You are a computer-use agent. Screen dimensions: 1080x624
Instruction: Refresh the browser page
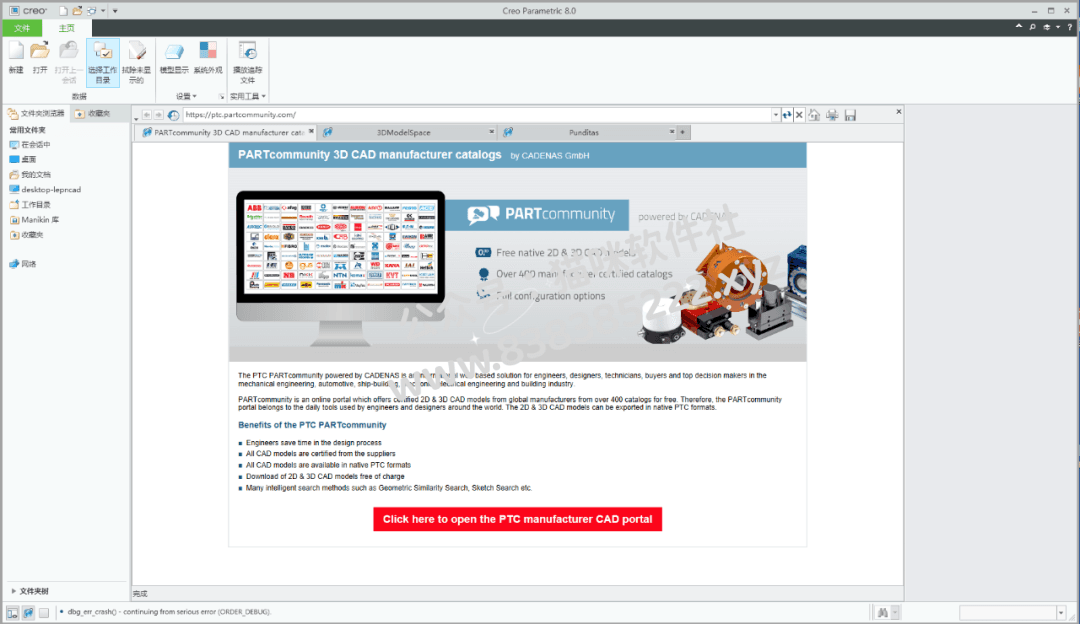[787, 115]
